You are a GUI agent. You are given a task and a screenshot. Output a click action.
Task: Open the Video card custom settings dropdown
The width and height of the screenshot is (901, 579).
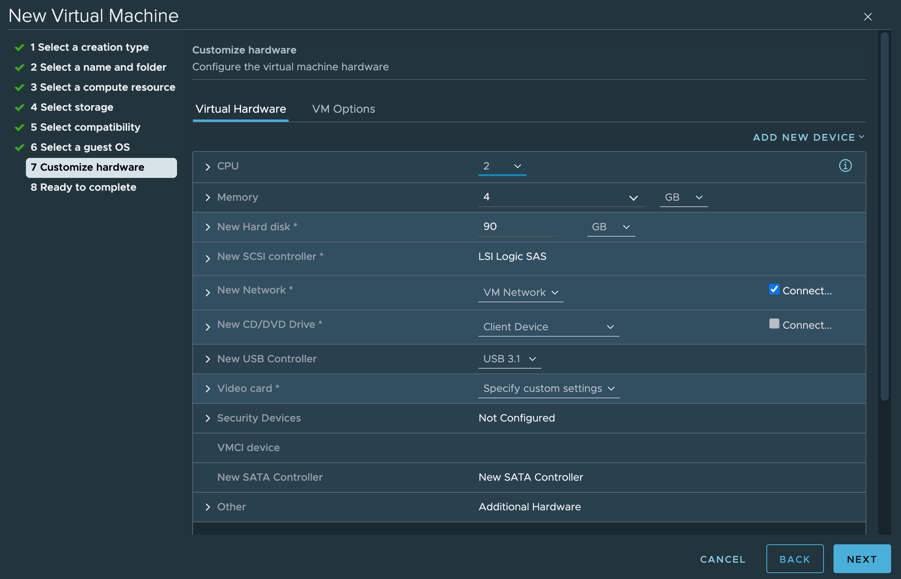coord(548,388)
